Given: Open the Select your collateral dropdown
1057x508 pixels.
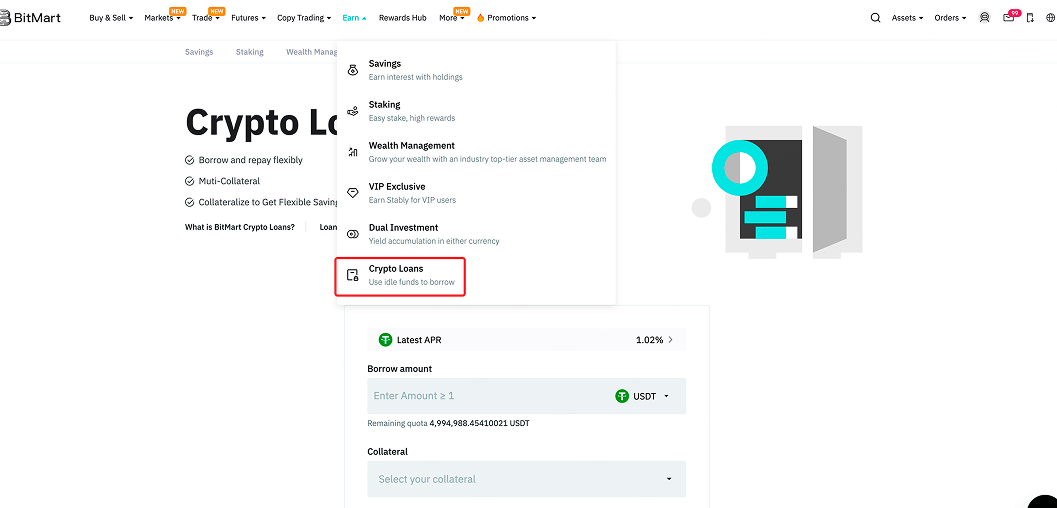Looking at the screenshot, I should click(526, 479).
